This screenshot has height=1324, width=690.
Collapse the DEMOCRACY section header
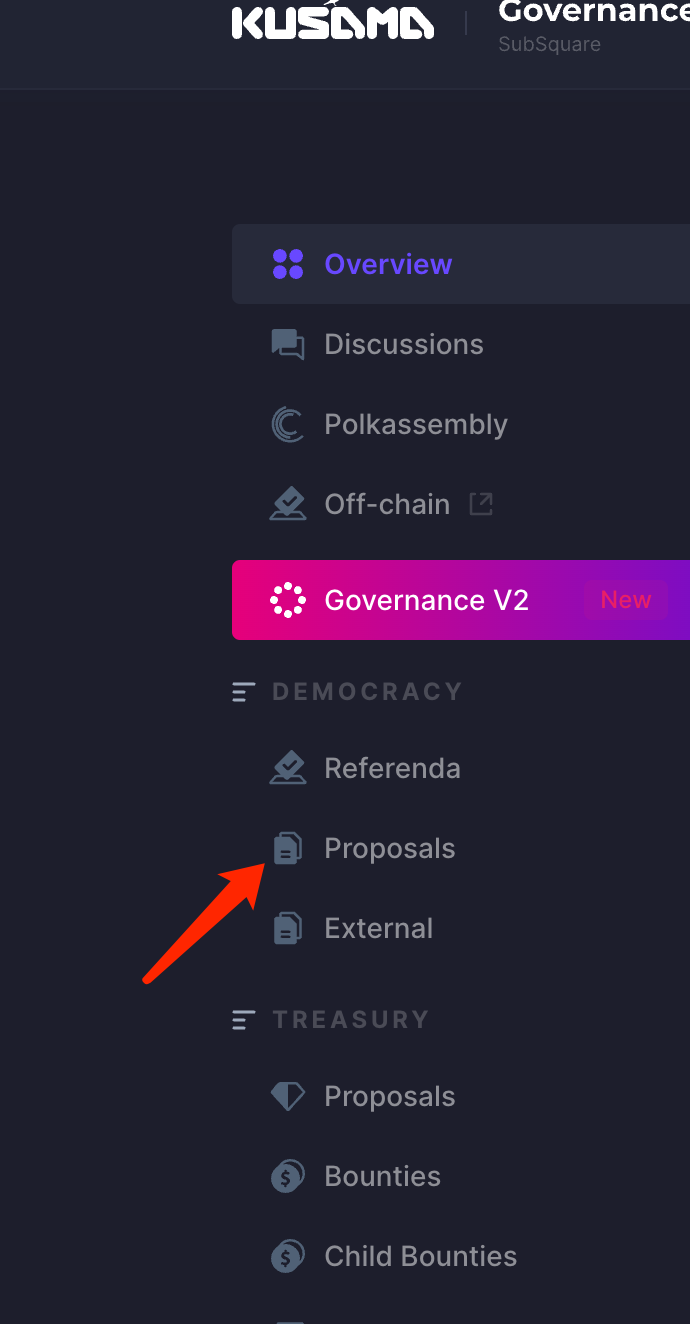(244, 691)
